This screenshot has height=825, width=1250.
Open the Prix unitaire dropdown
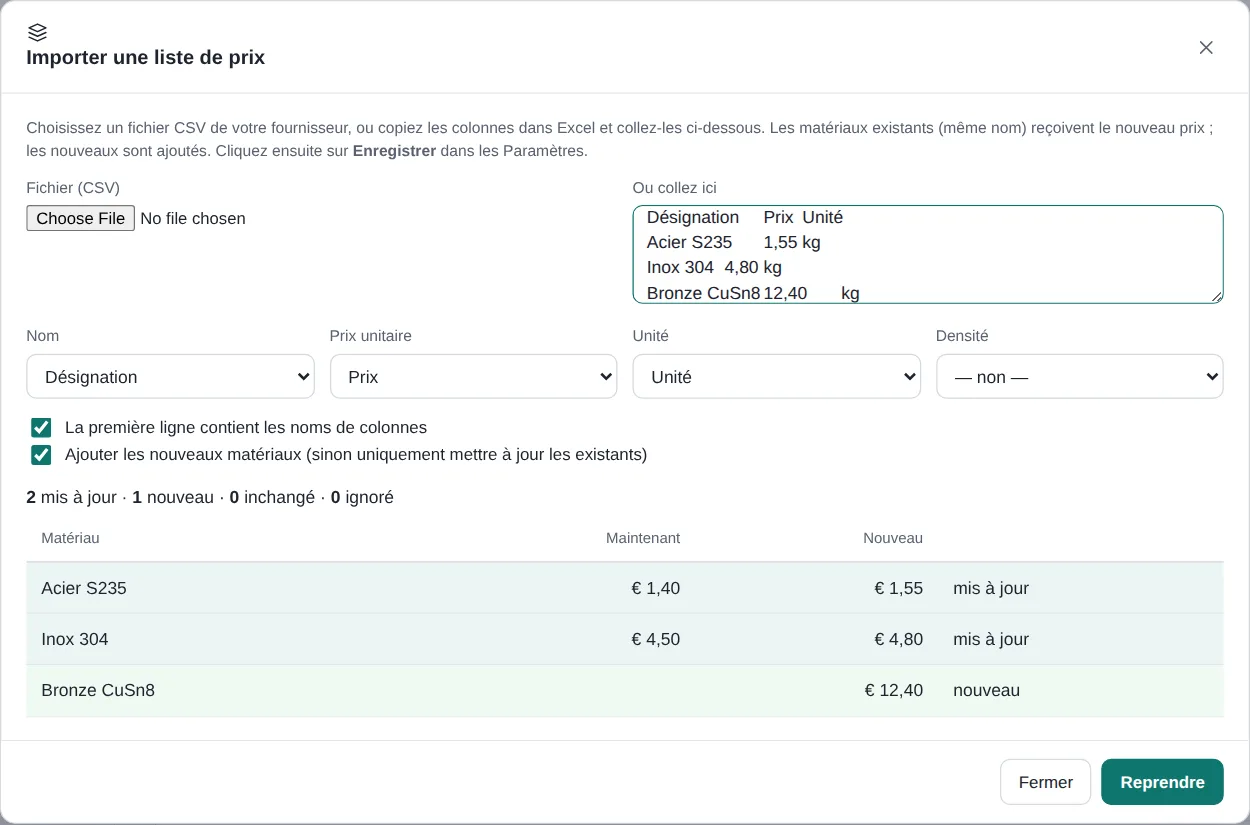click(473, 377)
